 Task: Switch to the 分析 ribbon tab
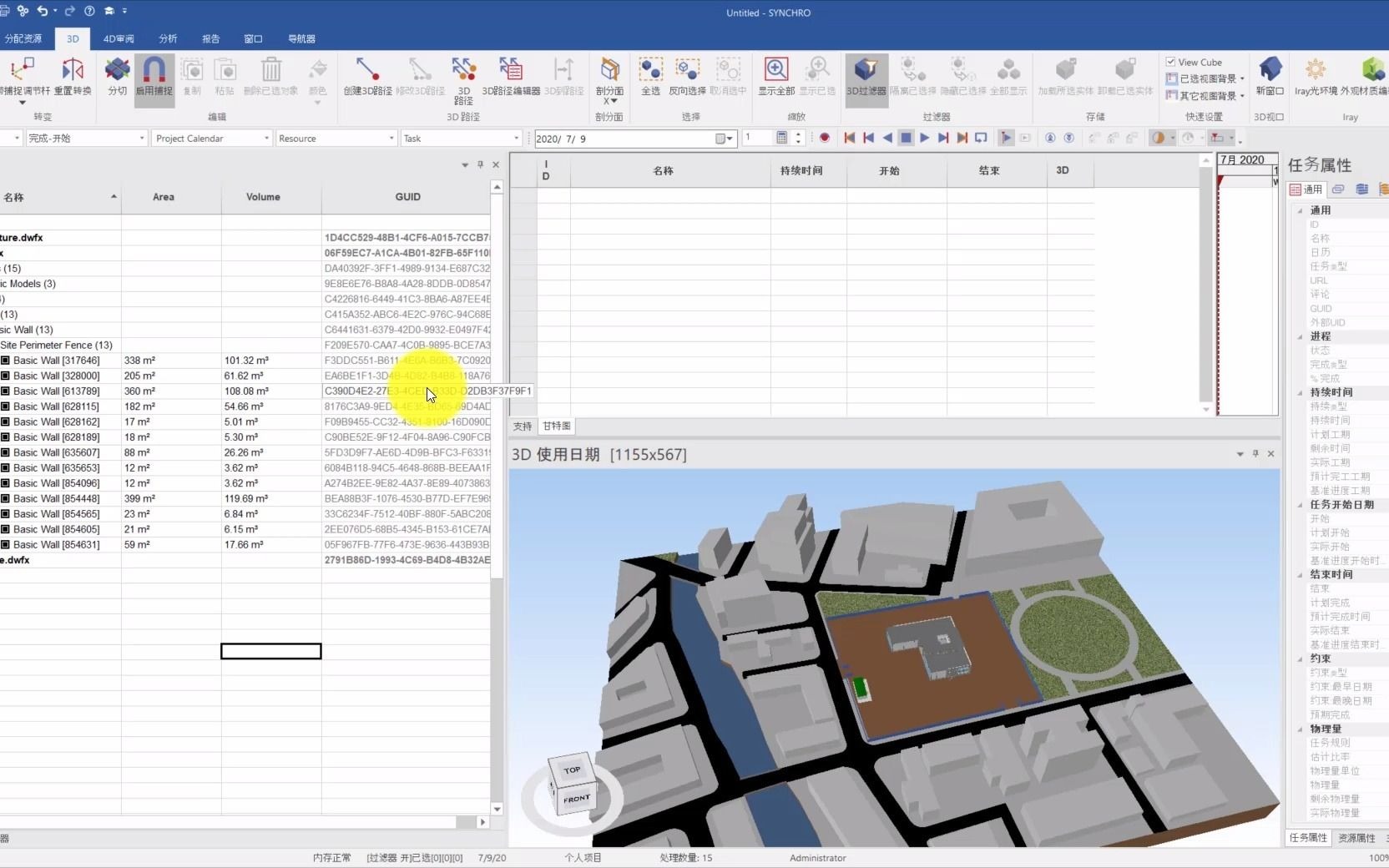[168, 38]
